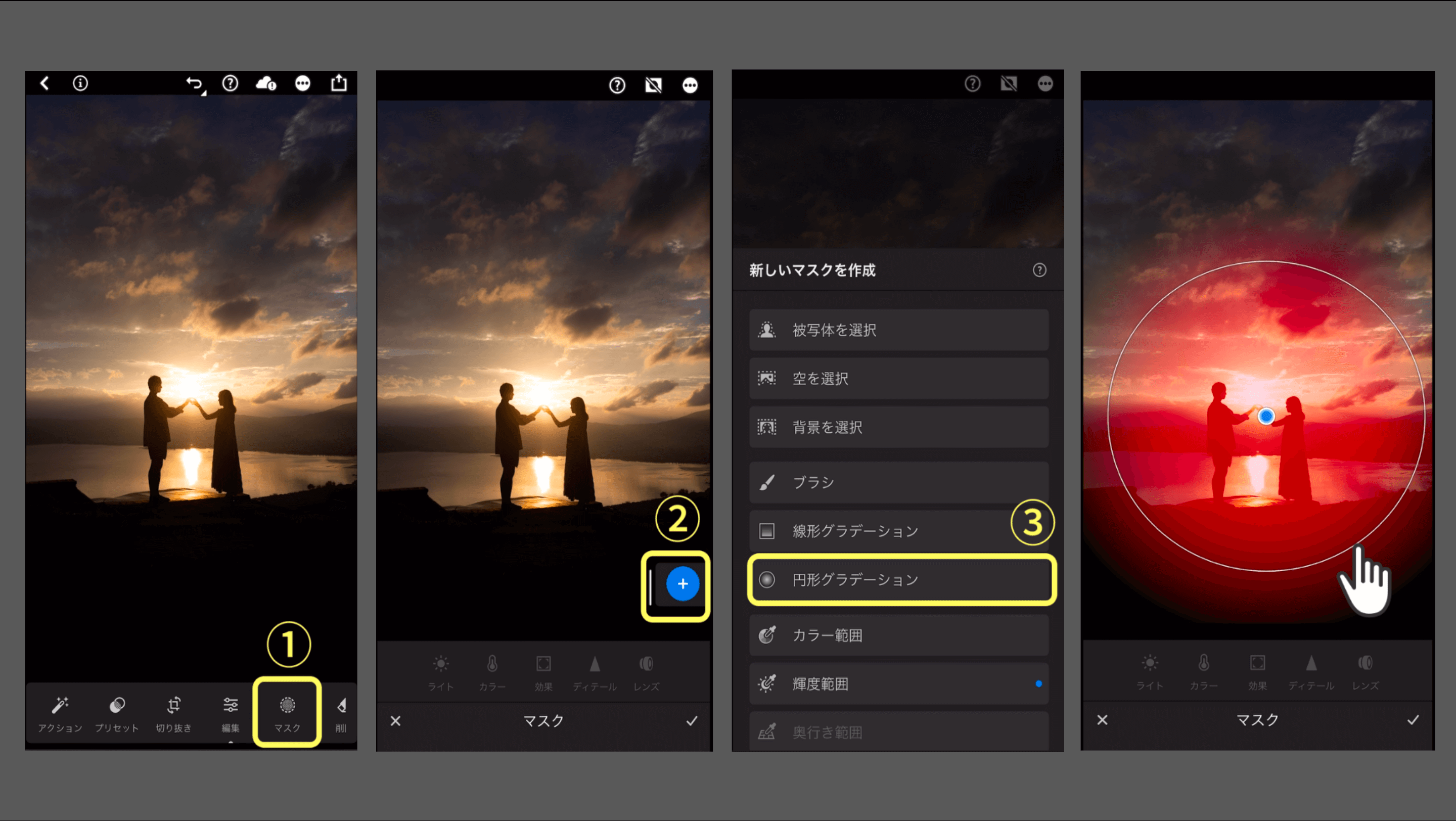
Task: Toggle the mask overlay visibility icon
Action: point(653,85)
